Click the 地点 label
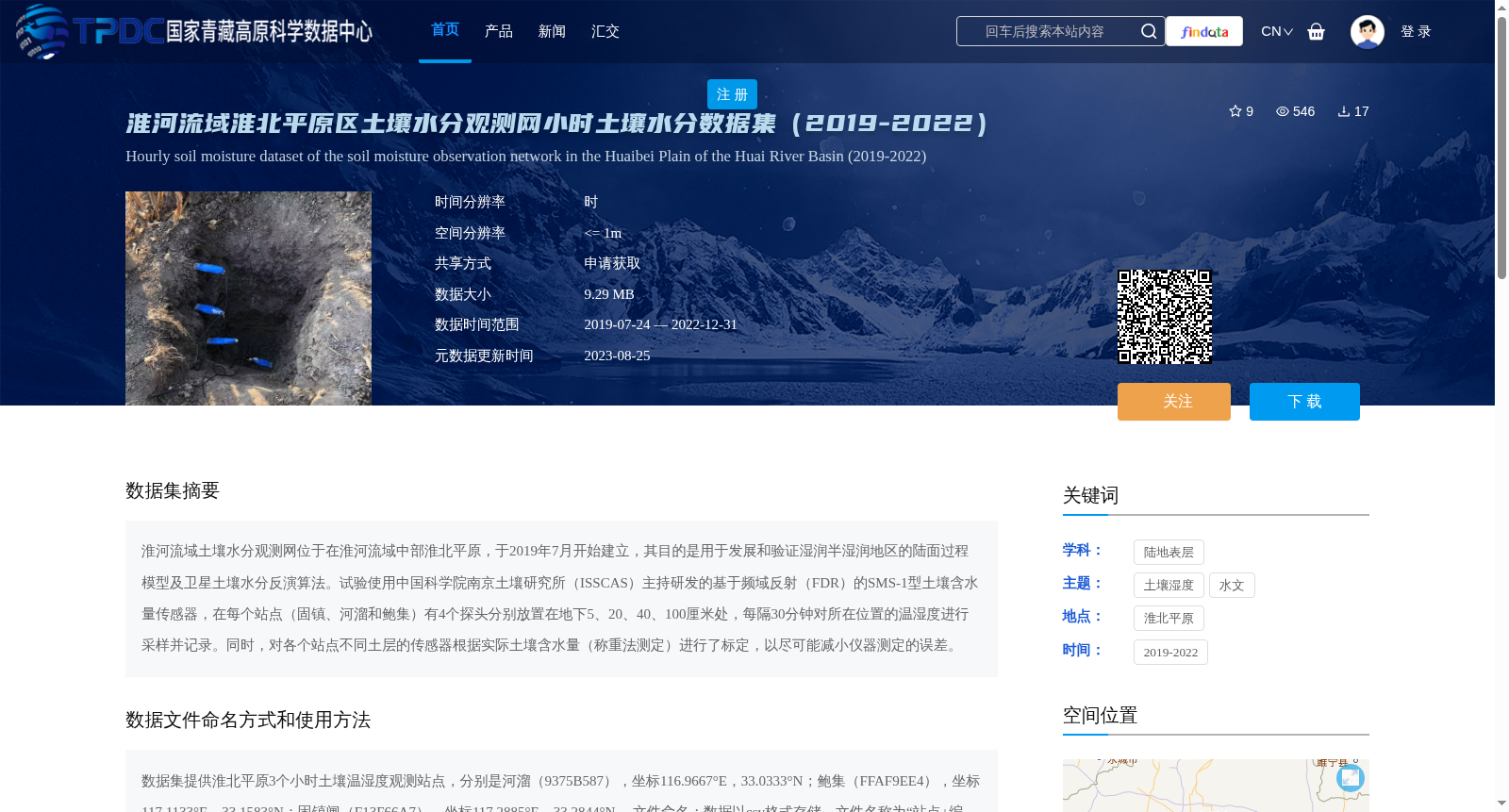Image resolution: width=1509 pixels, height=812 pixels. click(1082, 616)
